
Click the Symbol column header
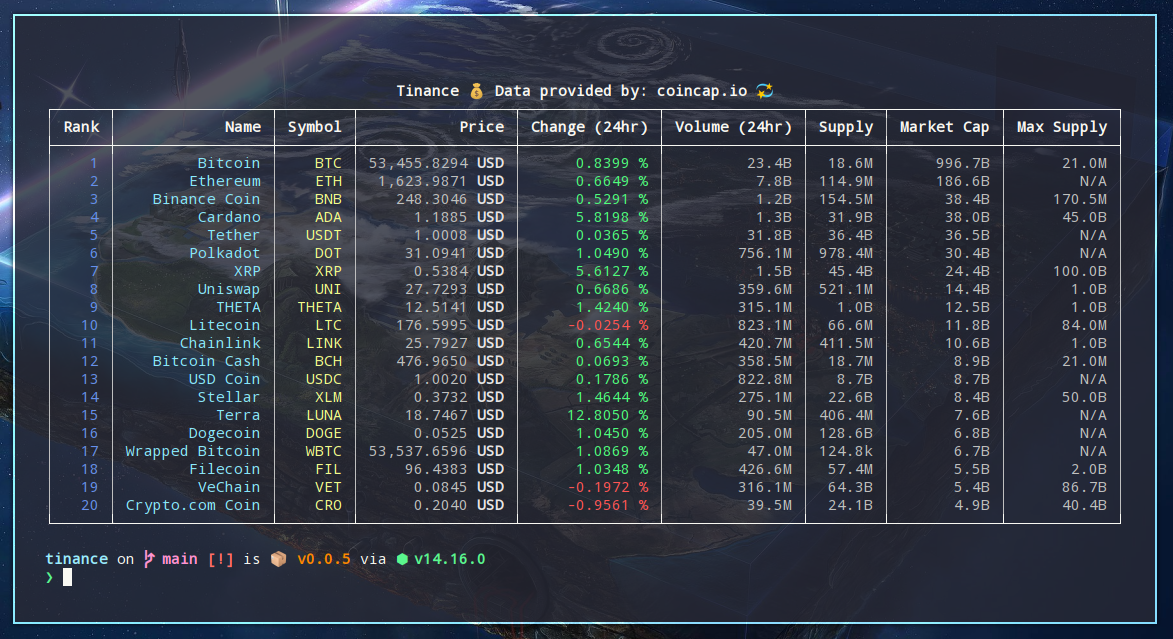pyautogui.click(x=315, y=127)
